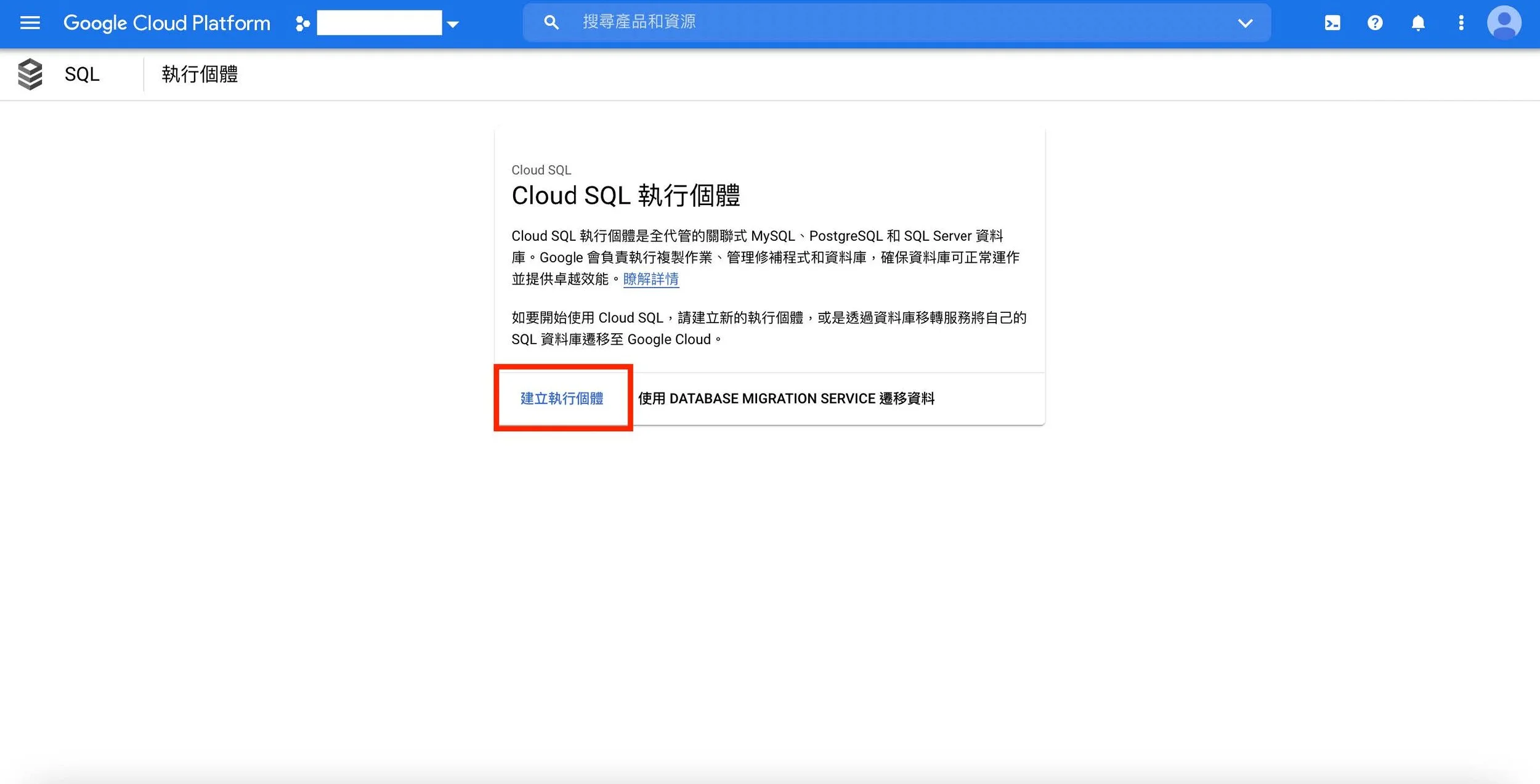The image size is (1540, 784).
Task: Click the search magnifier icon
Action: pos(551,23)
